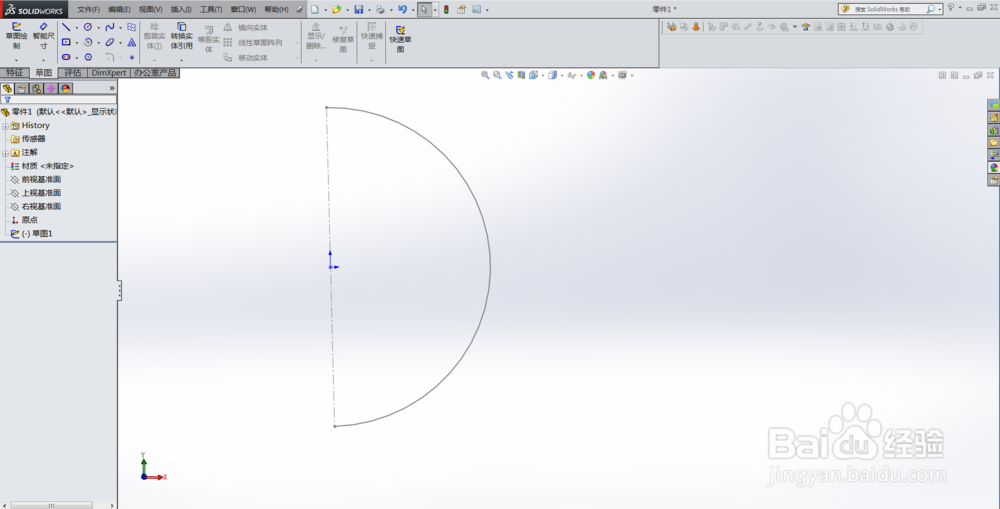1000x509 pixels.
Task: Select the Circle sketch tool
Action: (88, 27)
